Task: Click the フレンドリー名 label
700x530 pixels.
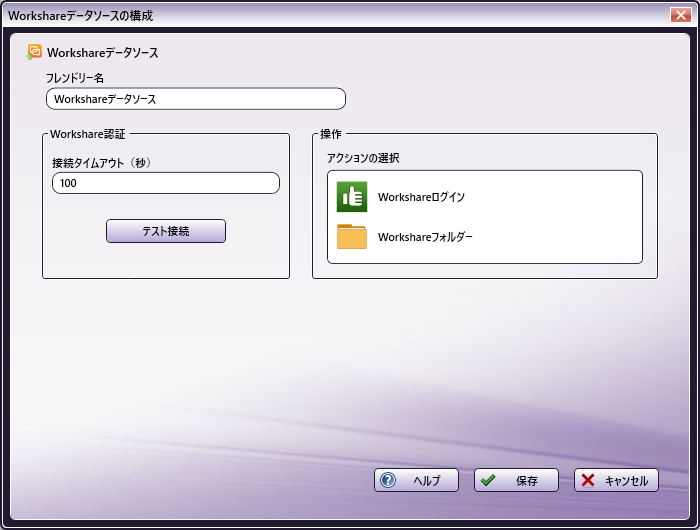Action: point(75,78)
